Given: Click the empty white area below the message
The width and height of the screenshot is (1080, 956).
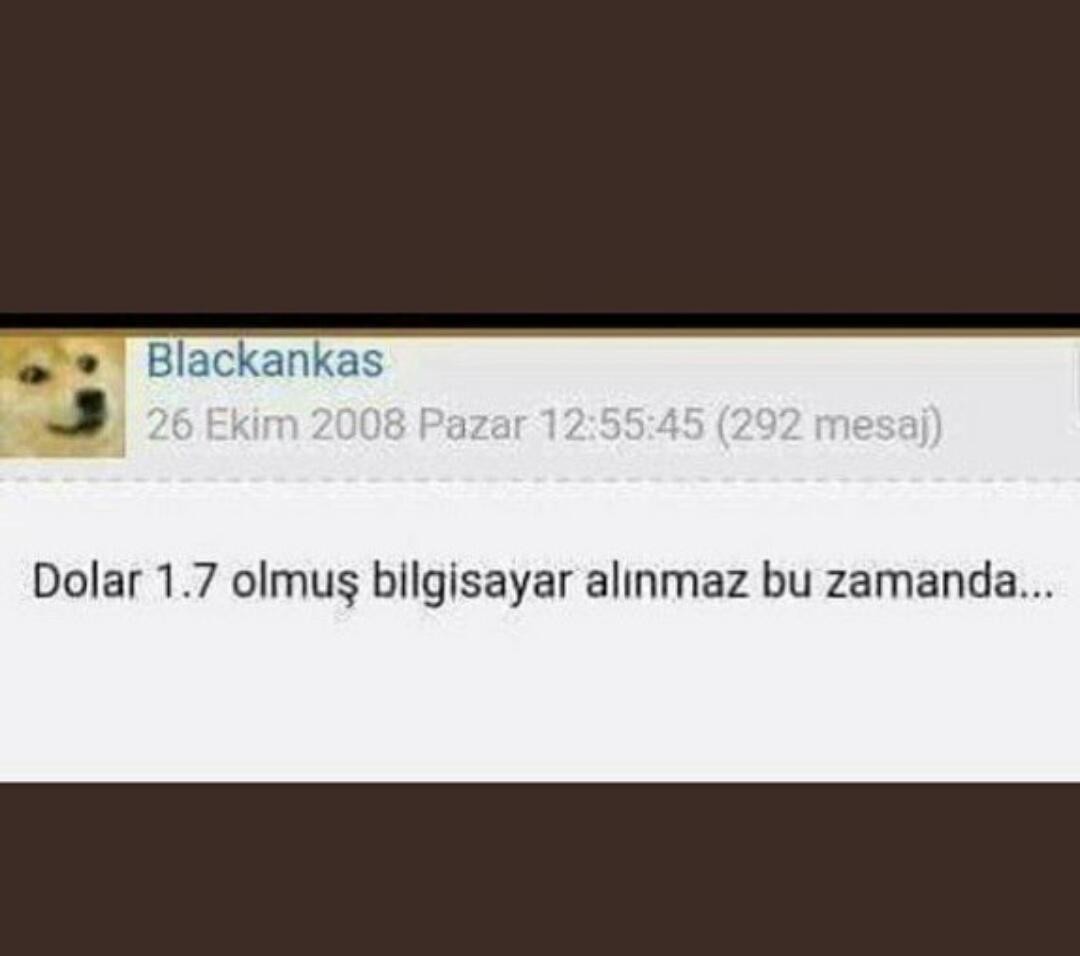Looking at the screenshot, I should [x=540, y=696].
